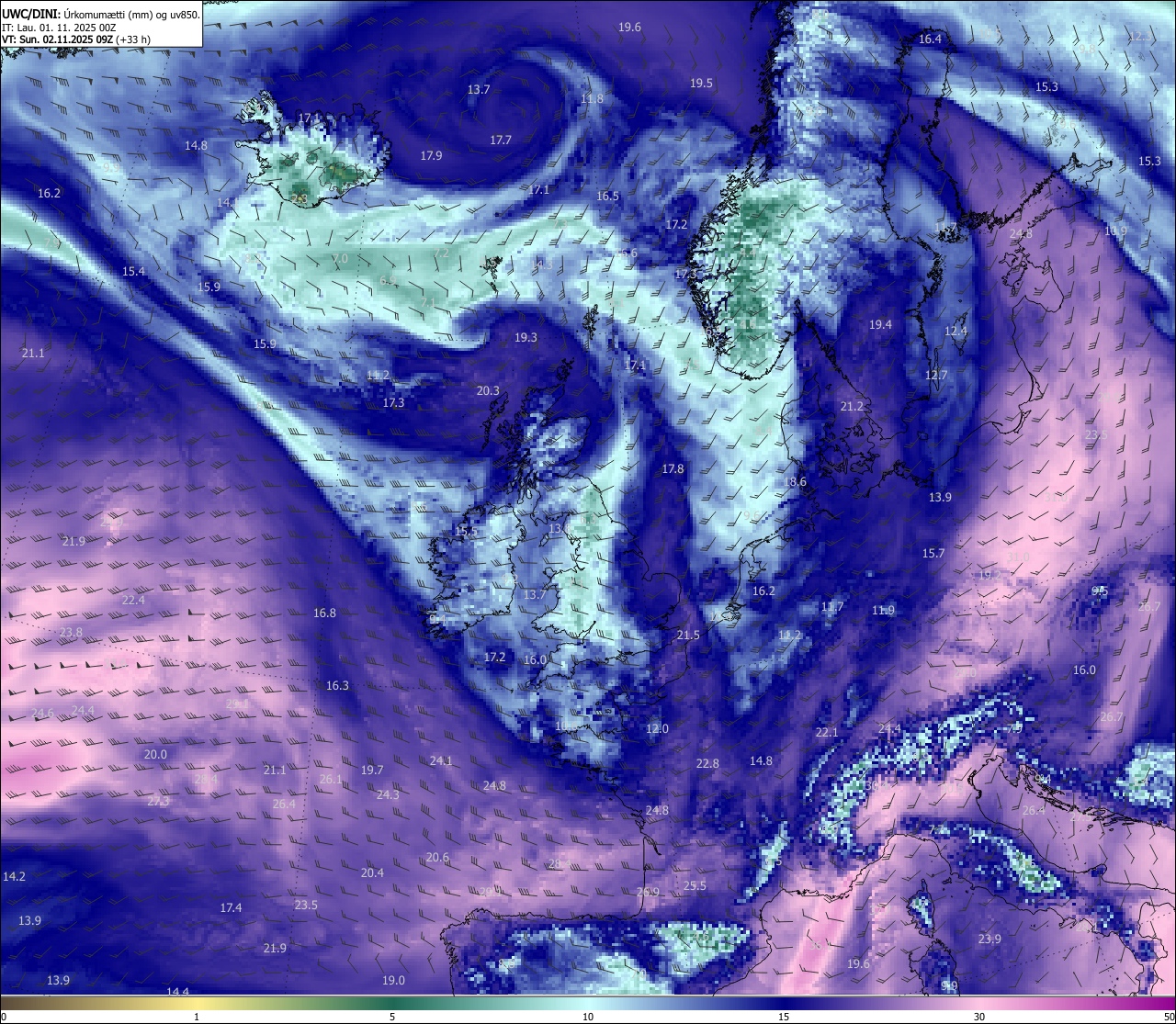Click the 23.8 value on the map

click(x=71, y=632)
